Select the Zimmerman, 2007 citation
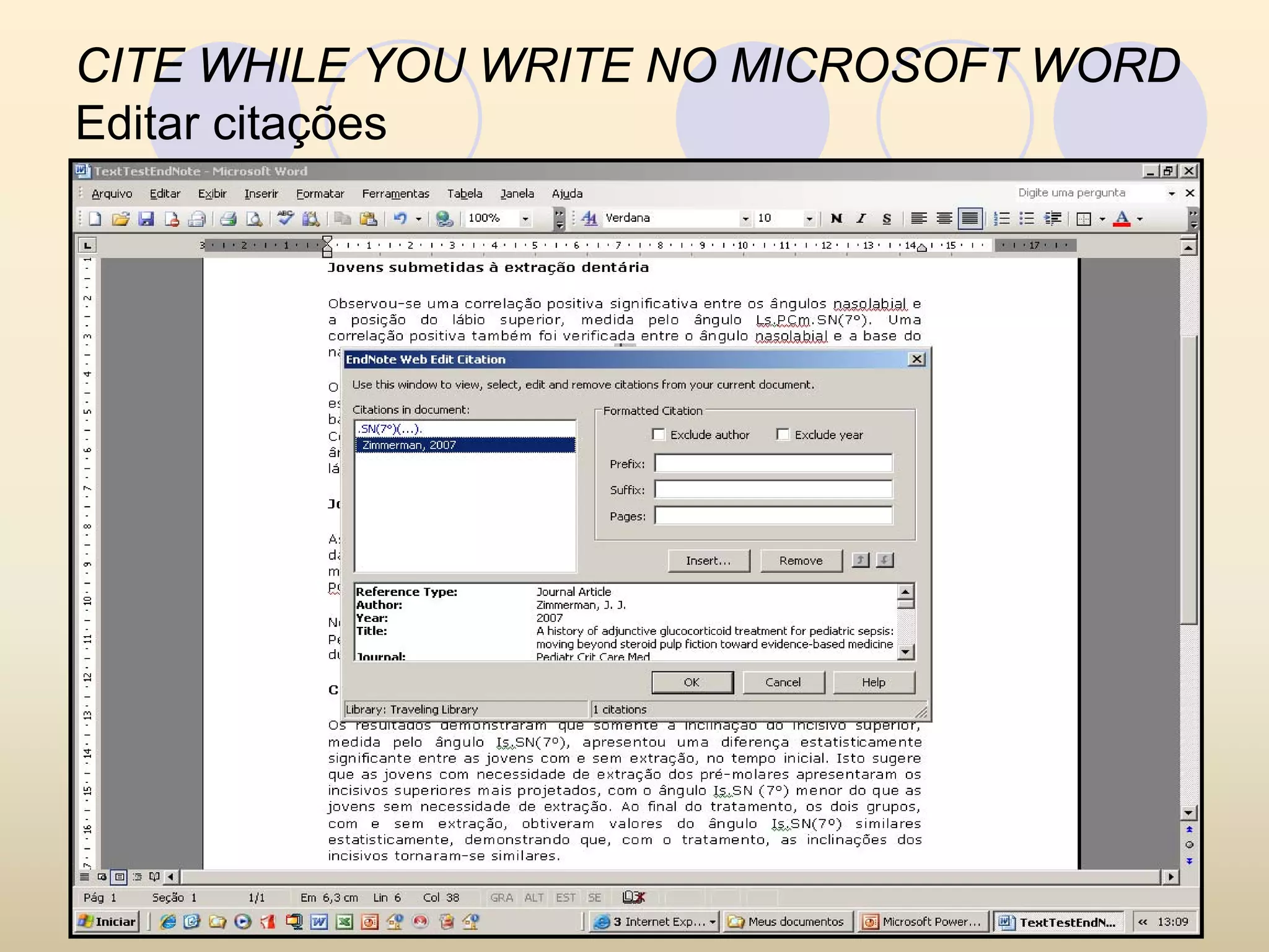 [465, 445]
